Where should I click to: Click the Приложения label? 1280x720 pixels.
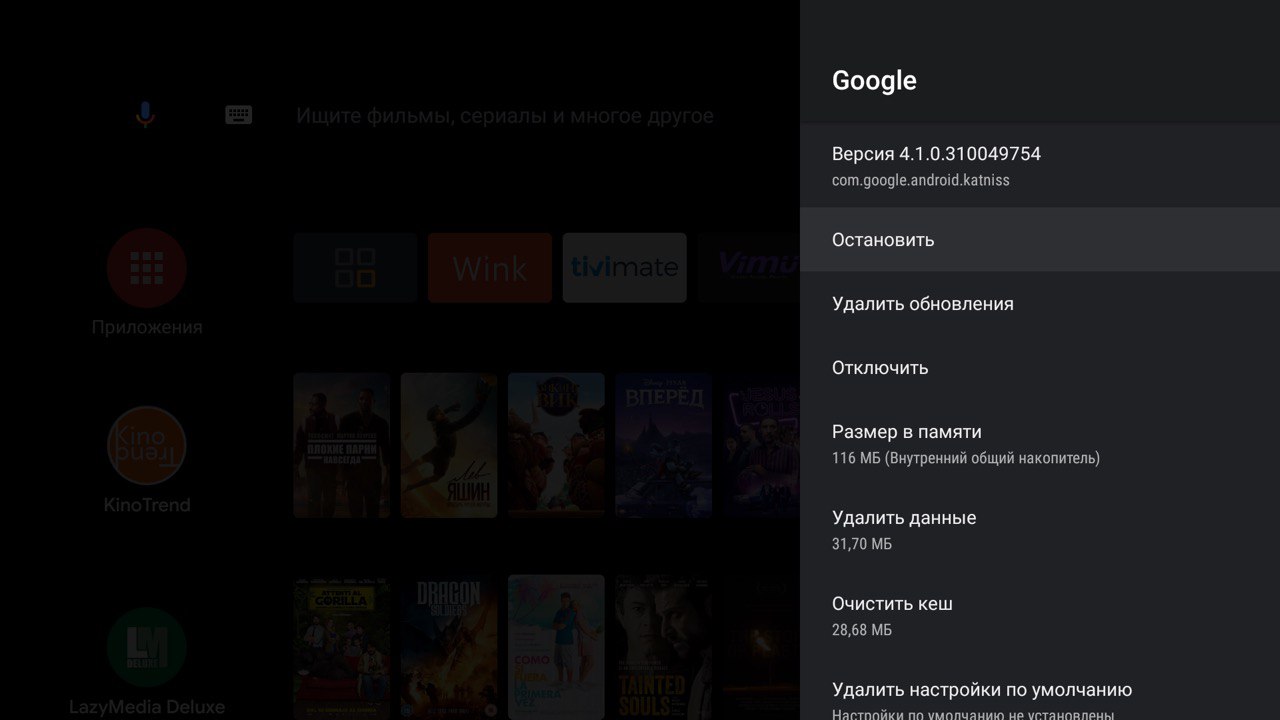coord(146,327)
